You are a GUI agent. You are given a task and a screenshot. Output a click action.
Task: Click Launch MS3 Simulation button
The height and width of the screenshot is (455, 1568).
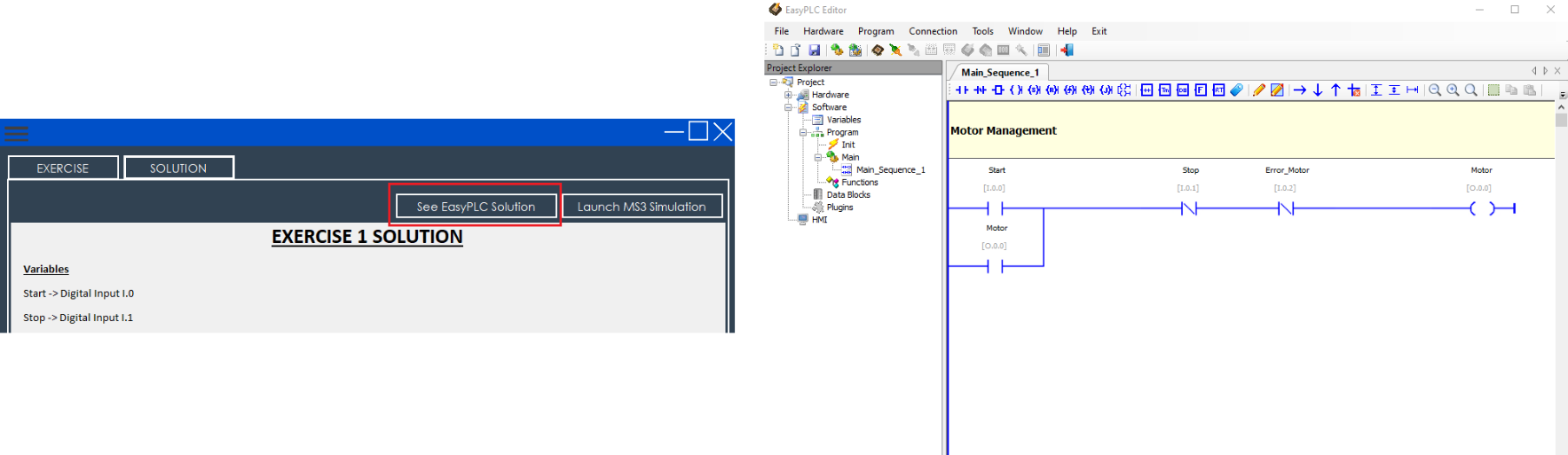642,206
